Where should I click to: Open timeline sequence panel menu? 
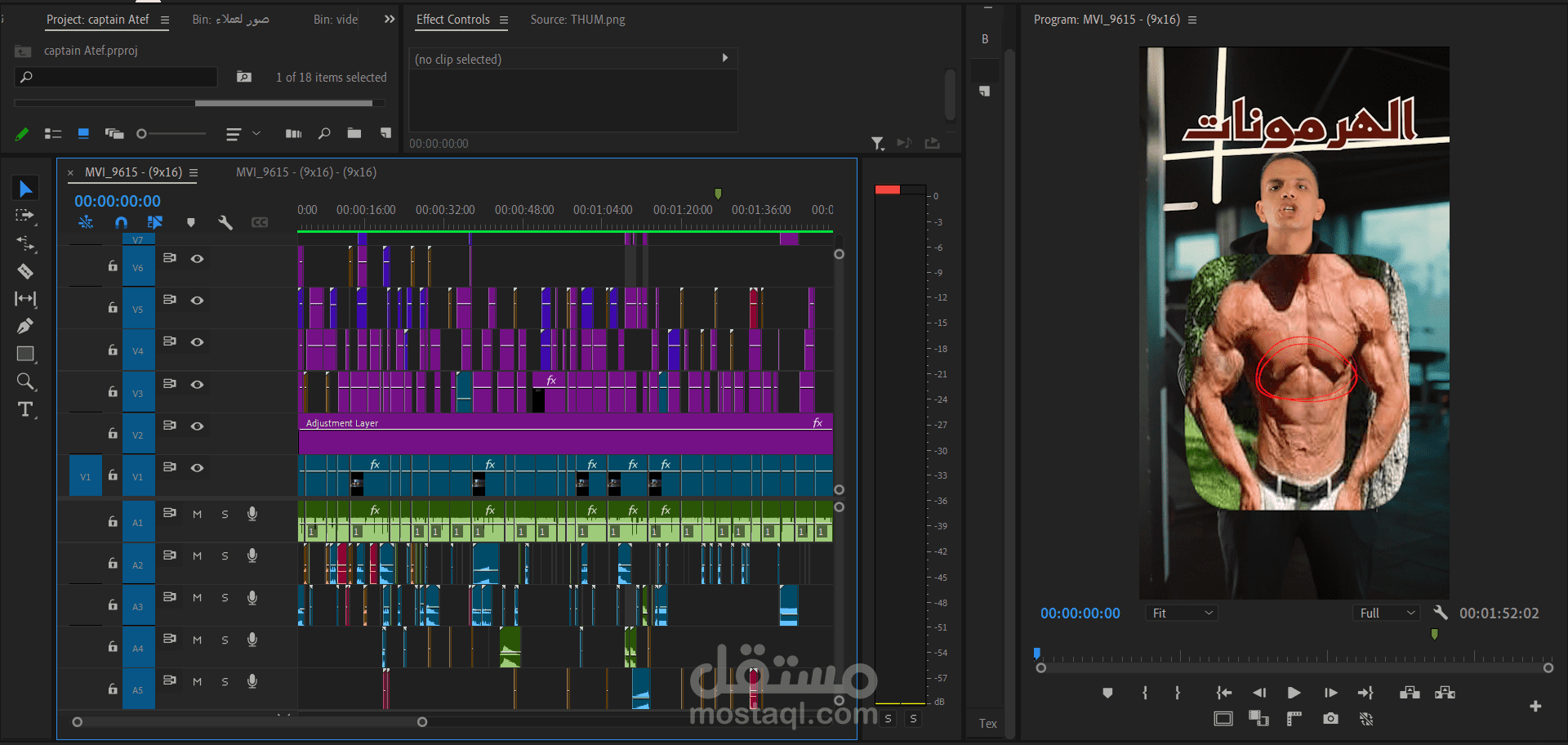click(x=194, y=172)
